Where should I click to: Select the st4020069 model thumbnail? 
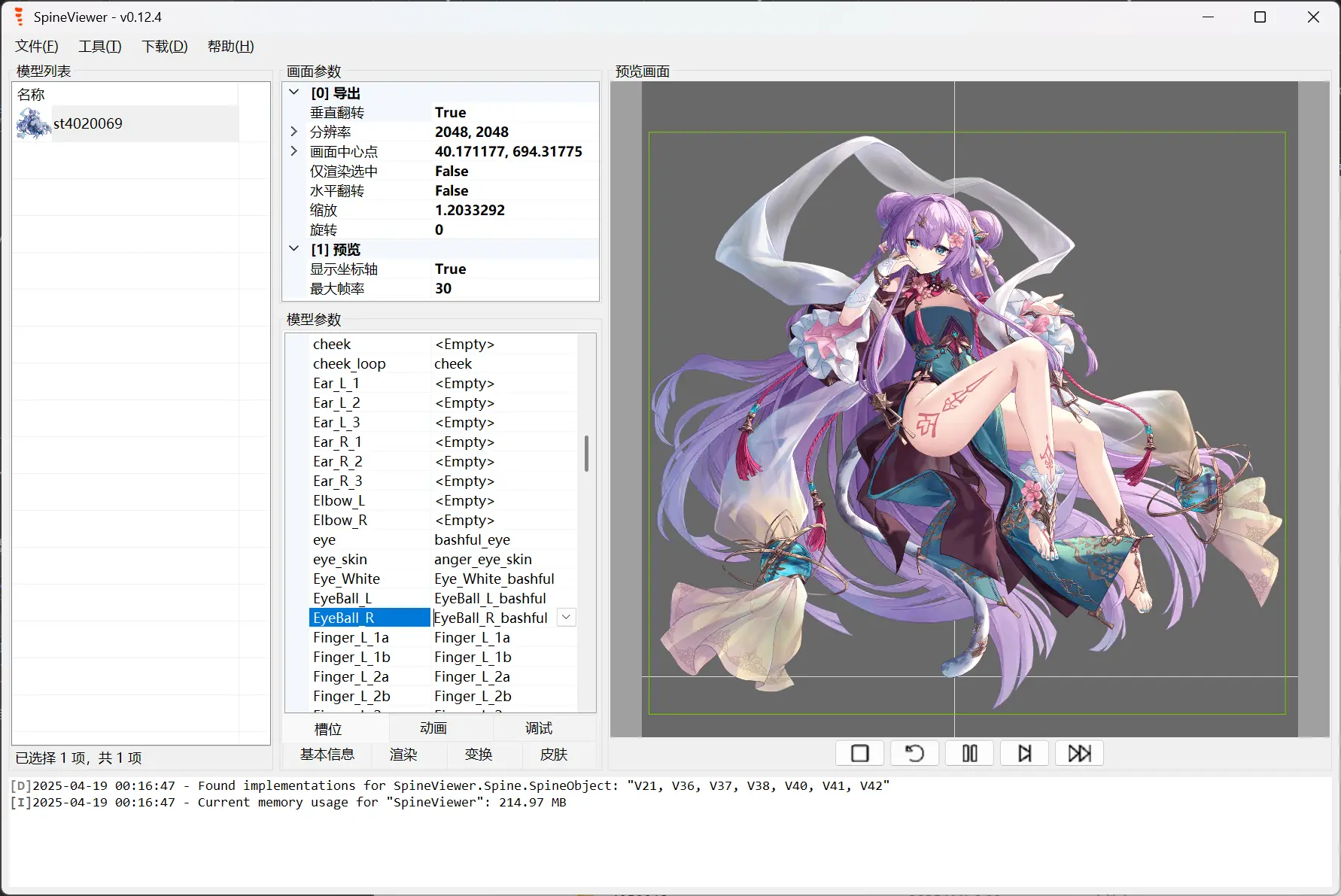[32, 123]
